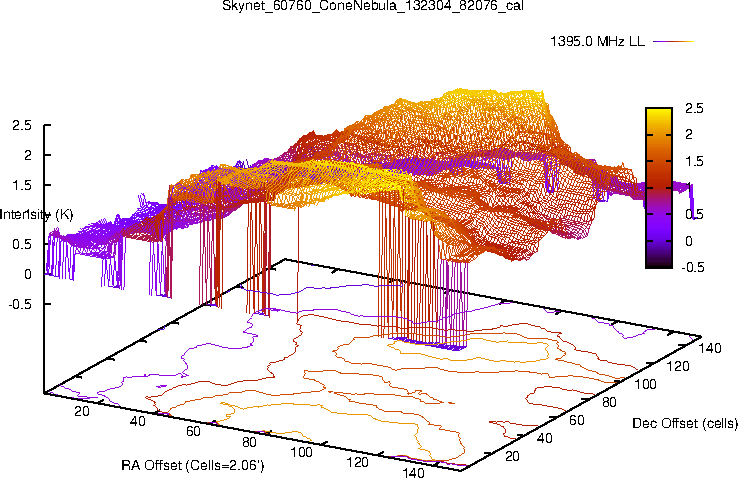The image size is (738, 478).
Task: Click the Dec Offset (cells) axis label
Action: pyautogui.click(x=685, y=423)
